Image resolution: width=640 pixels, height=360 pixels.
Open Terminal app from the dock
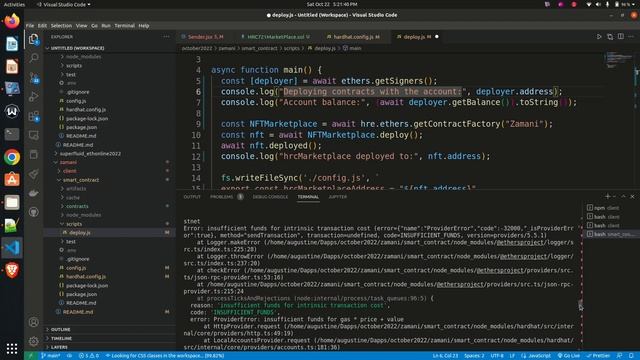[x=12, y=134]
